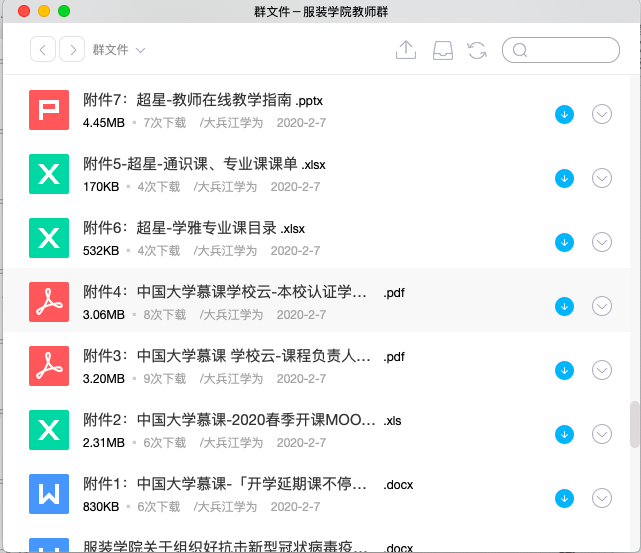The width and height of the screenshot is (641, 553).
Task: Click the upload file icon in toolbar
Action: coord(406,50)
